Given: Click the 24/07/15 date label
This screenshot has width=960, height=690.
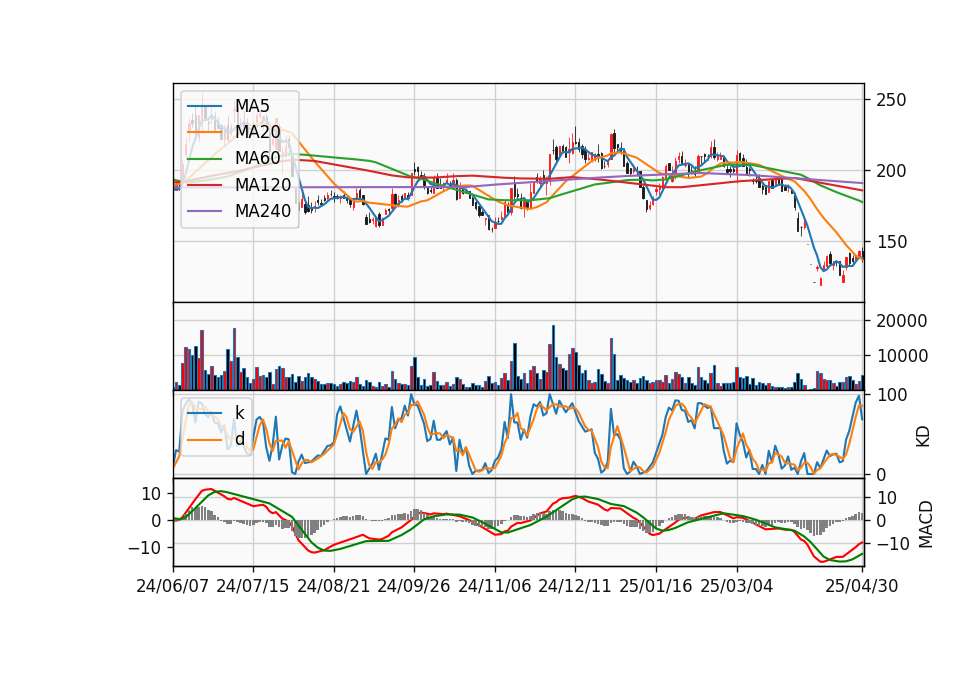Looking at the screenshot, I should tap(253, 586).
